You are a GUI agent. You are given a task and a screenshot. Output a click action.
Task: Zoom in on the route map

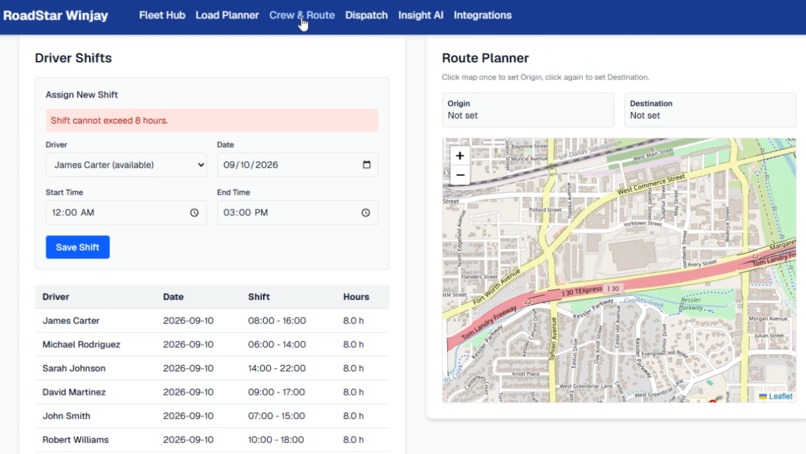coord(460,155)
